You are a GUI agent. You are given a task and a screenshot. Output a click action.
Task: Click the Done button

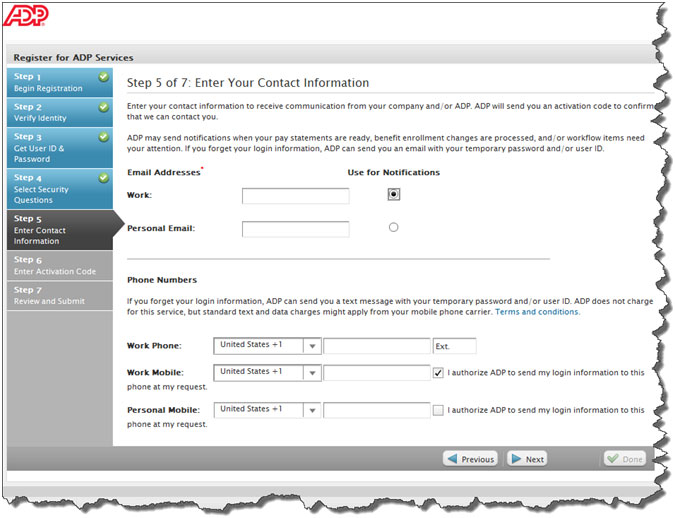click(625, 459)
